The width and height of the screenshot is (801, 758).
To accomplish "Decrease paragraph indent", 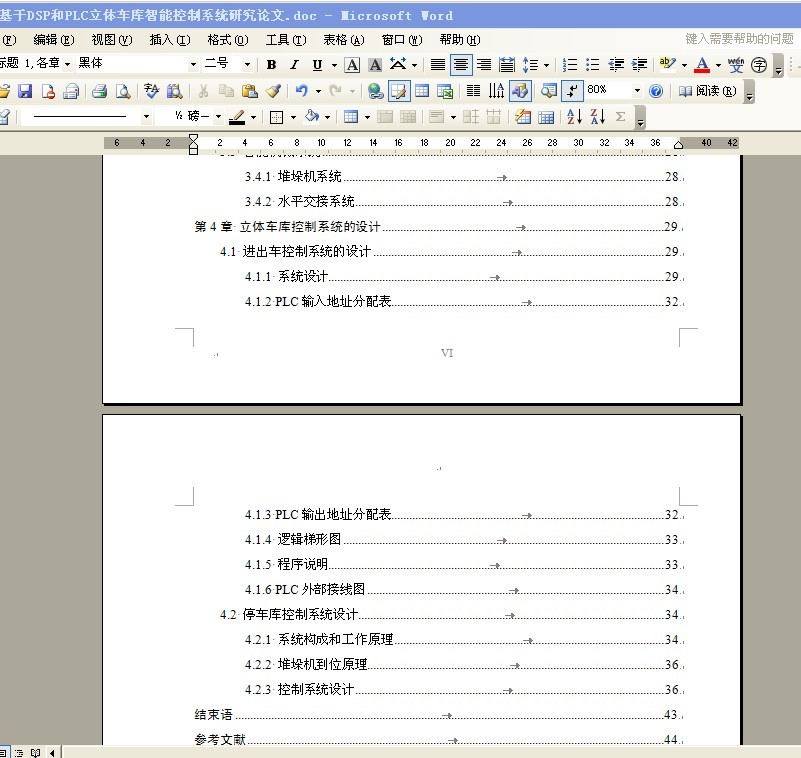I will (x=616, y=65).
